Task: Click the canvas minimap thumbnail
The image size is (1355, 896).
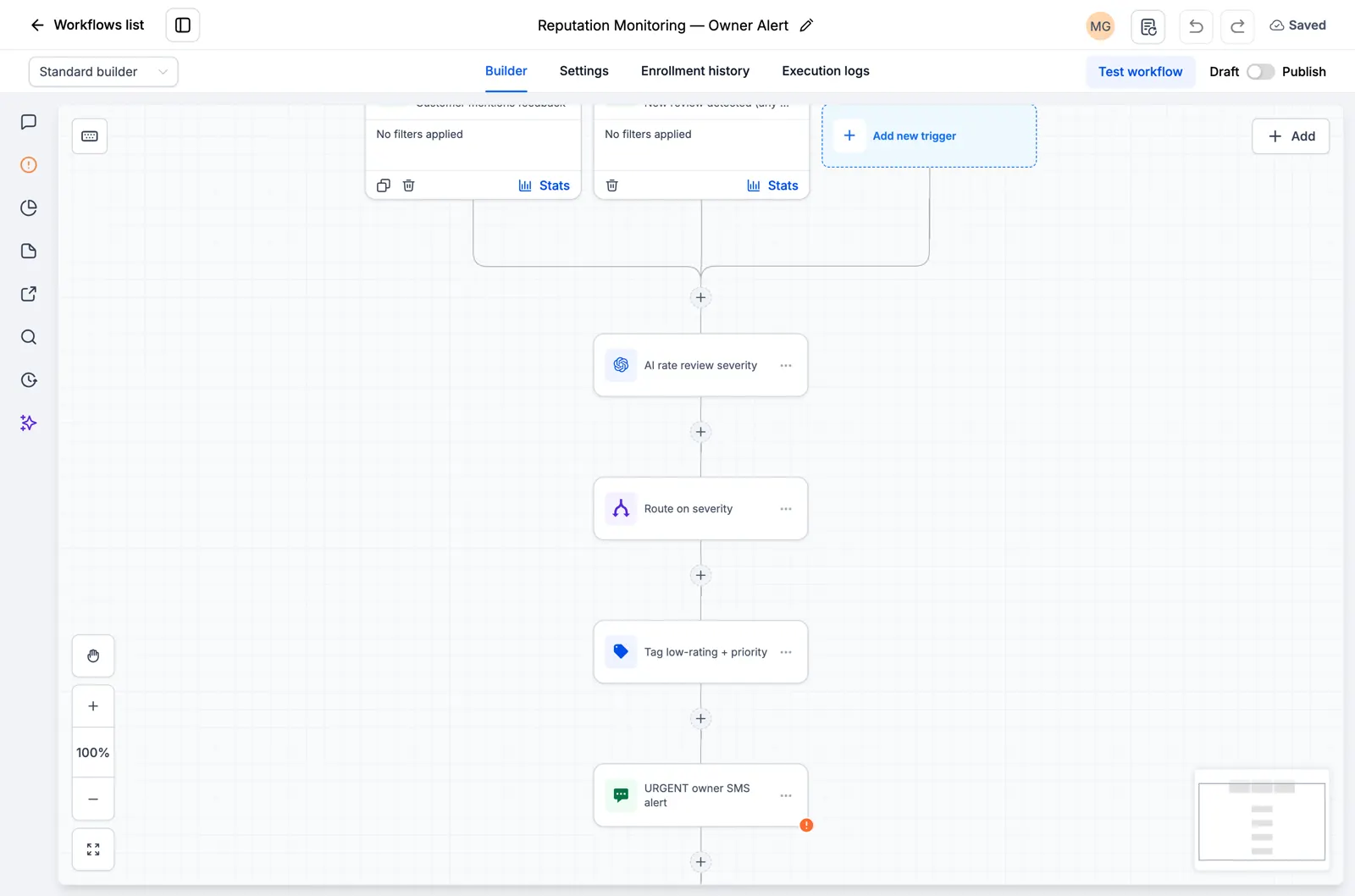Action: click(x=1262, y=820)
